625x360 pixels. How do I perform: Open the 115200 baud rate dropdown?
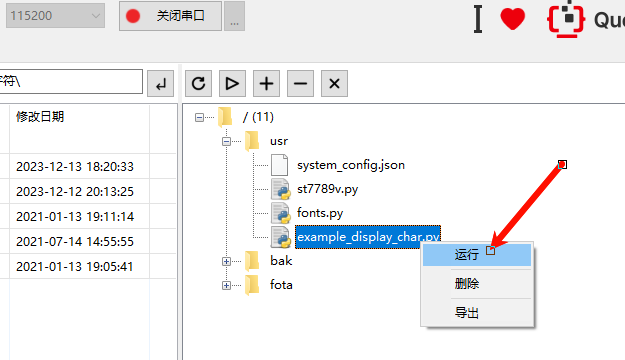pyautogui.click(x=55, y=16)
